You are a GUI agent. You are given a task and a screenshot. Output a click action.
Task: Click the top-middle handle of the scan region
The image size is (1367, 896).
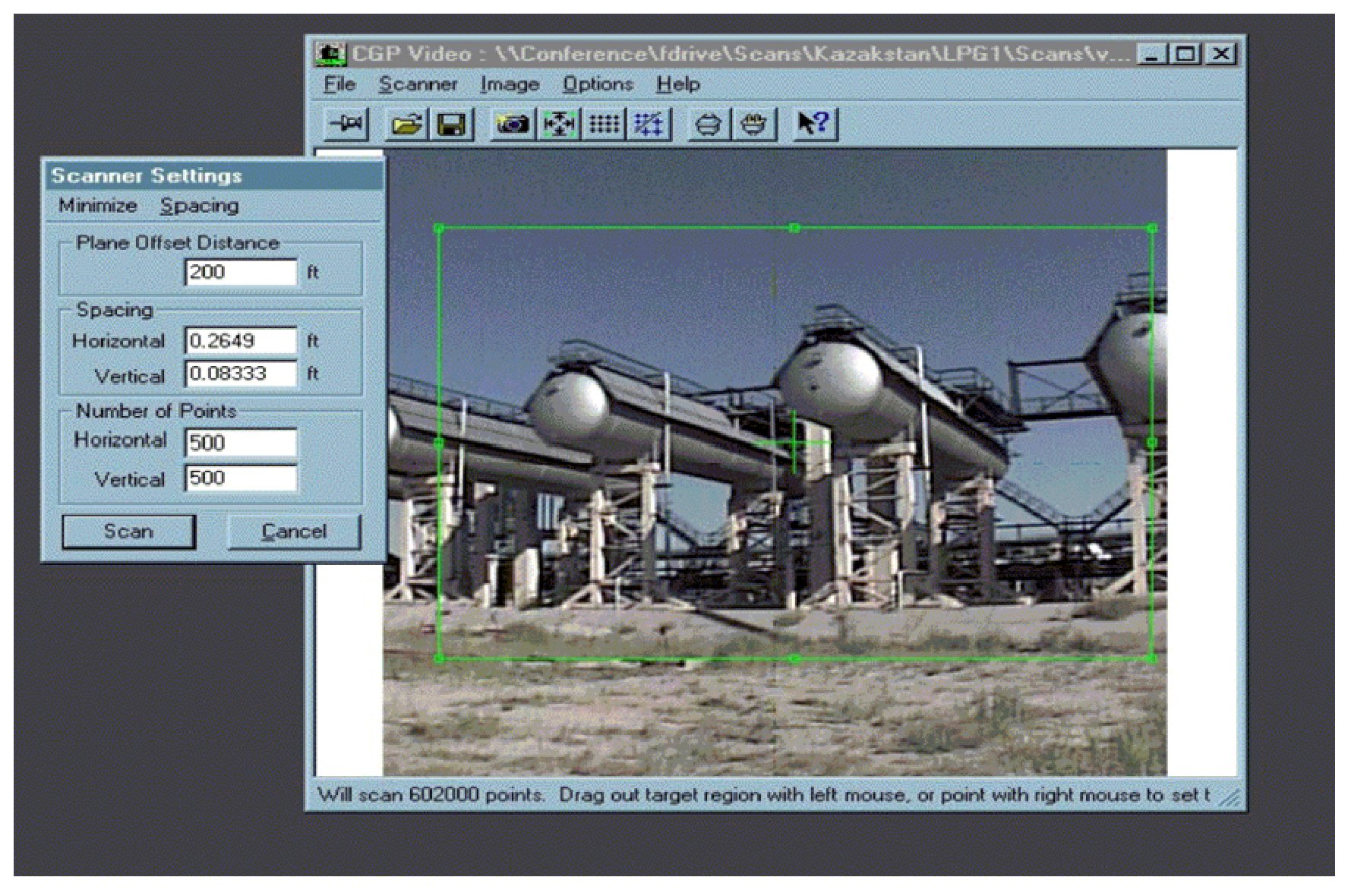click(x=794, y=228)
